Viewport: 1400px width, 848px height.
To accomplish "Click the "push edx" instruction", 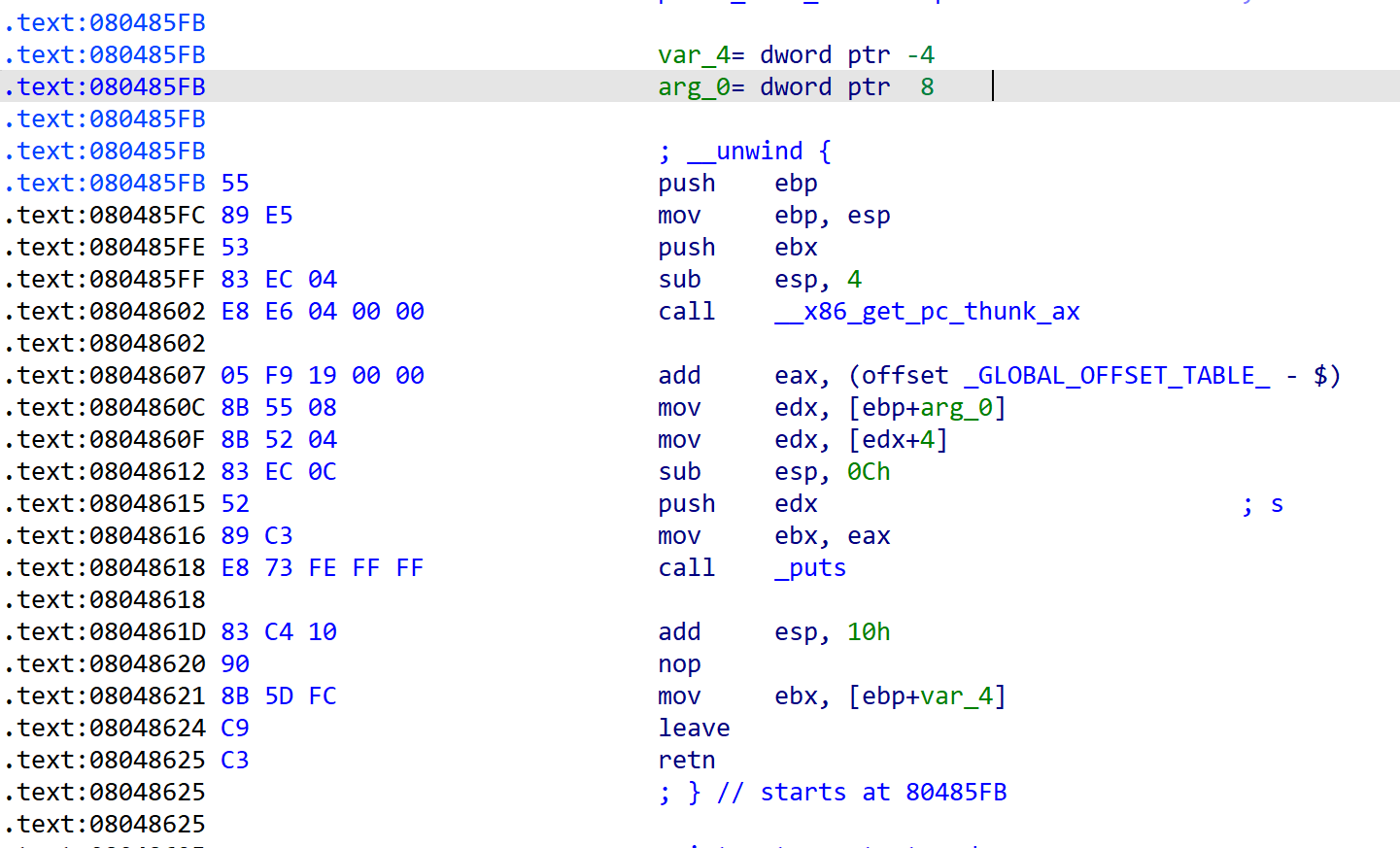I will coord(737,503).
